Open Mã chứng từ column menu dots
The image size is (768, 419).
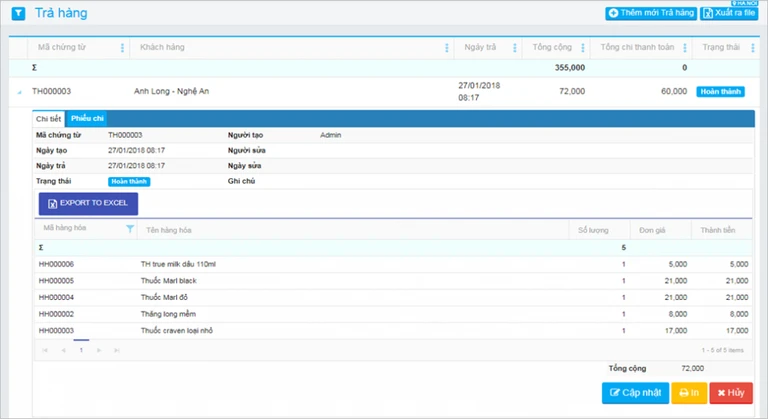coord(122,48)
